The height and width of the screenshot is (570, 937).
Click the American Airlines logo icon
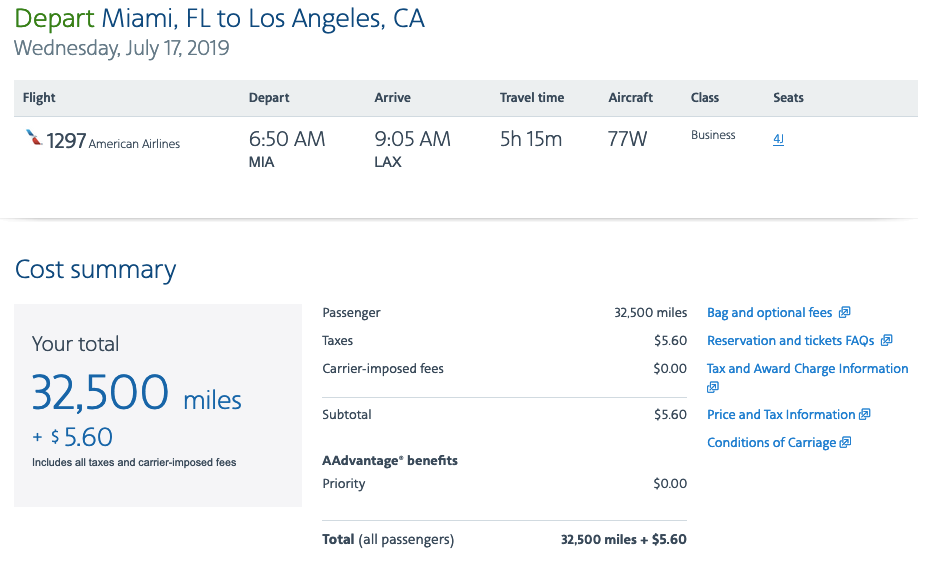34,139
